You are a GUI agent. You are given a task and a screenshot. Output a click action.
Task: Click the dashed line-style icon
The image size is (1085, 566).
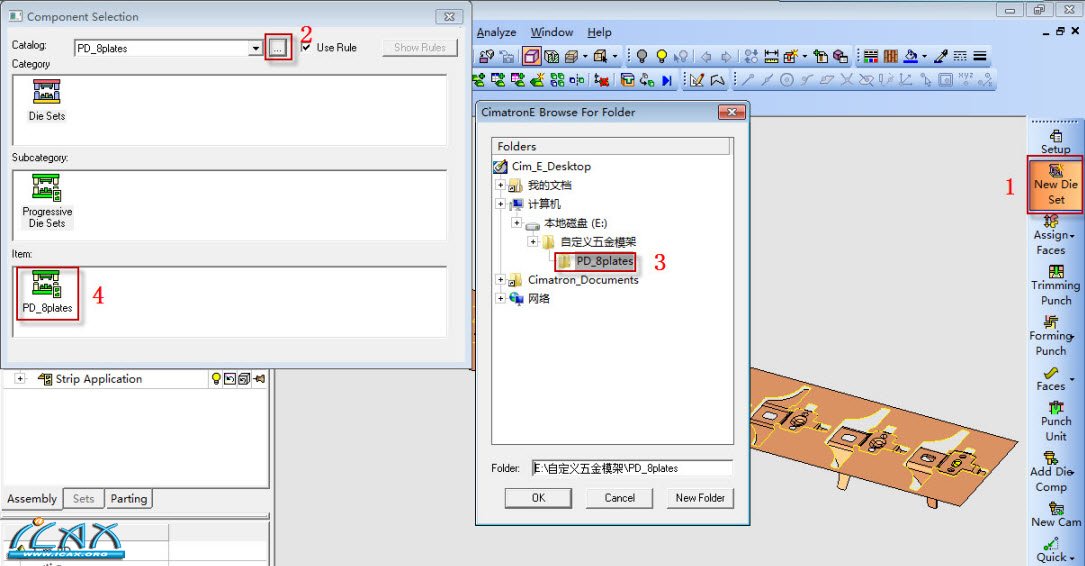(960, 56)
